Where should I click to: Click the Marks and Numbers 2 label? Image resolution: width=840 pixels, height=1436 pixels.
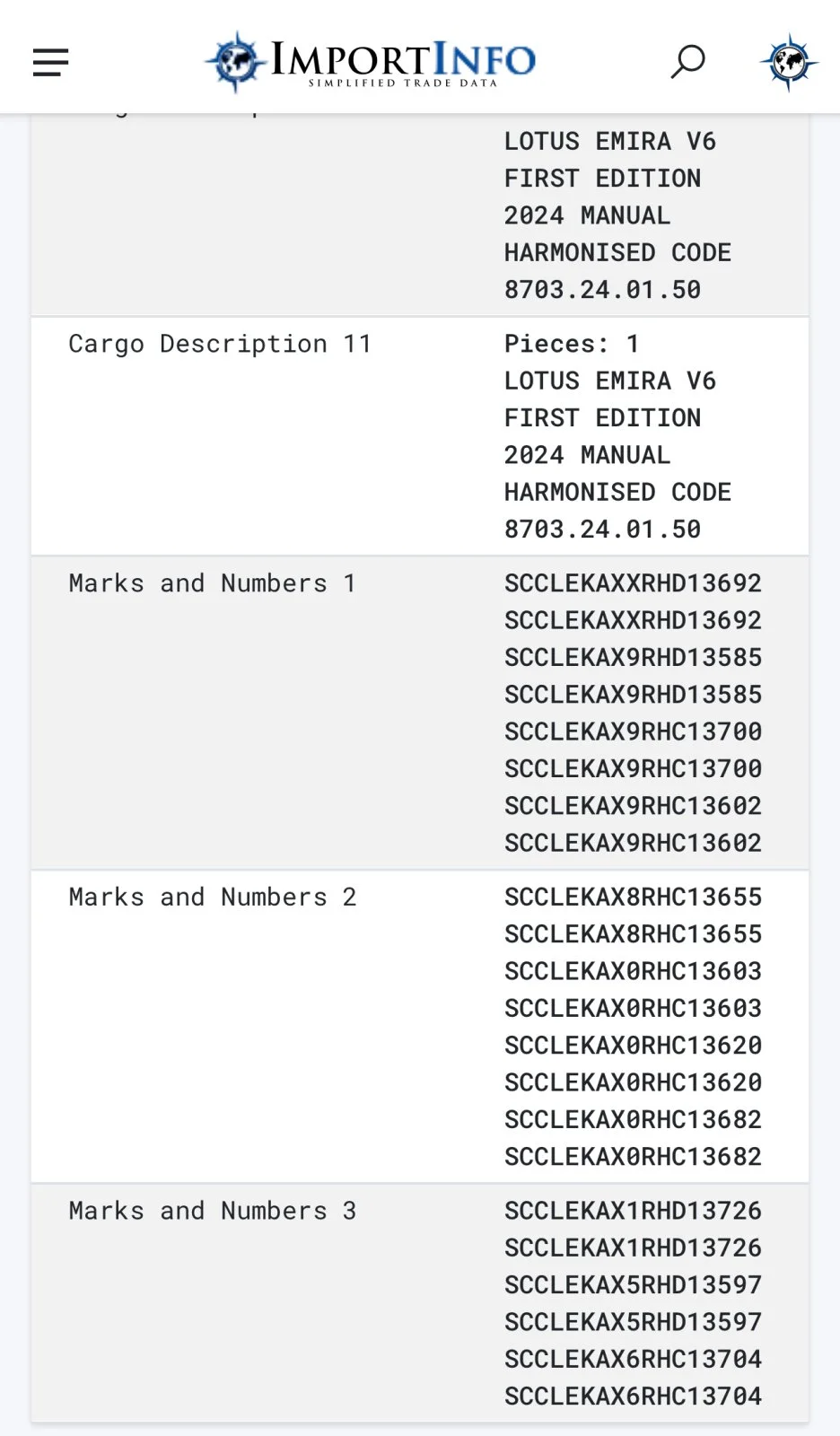(x=213, y=897)
